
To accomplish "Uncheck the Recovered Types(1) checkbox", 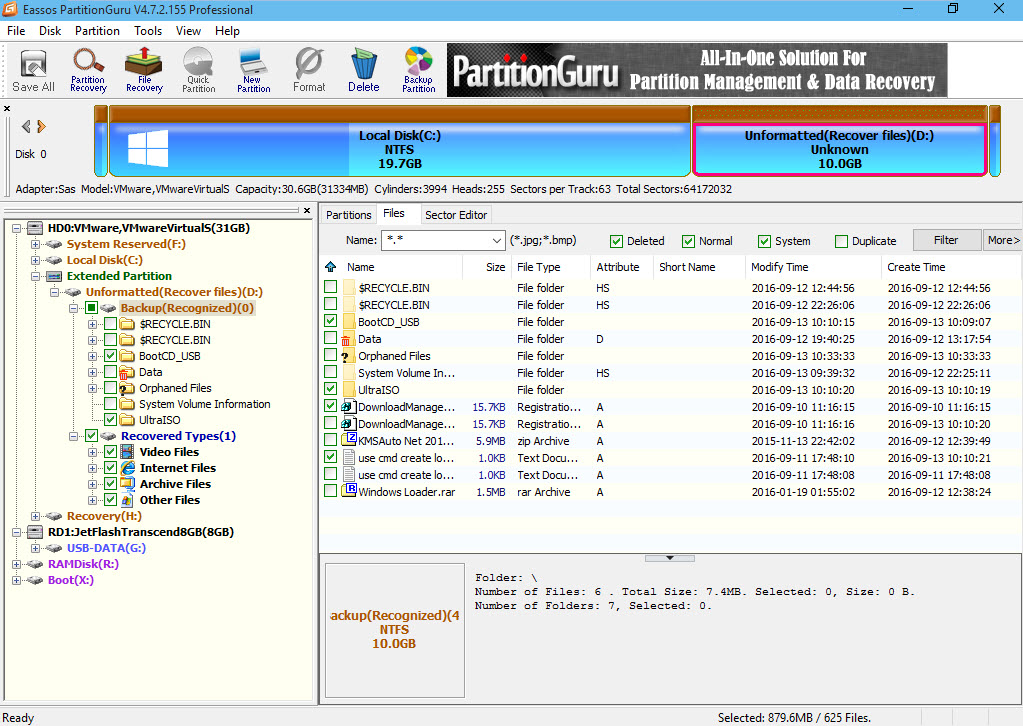I will 91,436.
